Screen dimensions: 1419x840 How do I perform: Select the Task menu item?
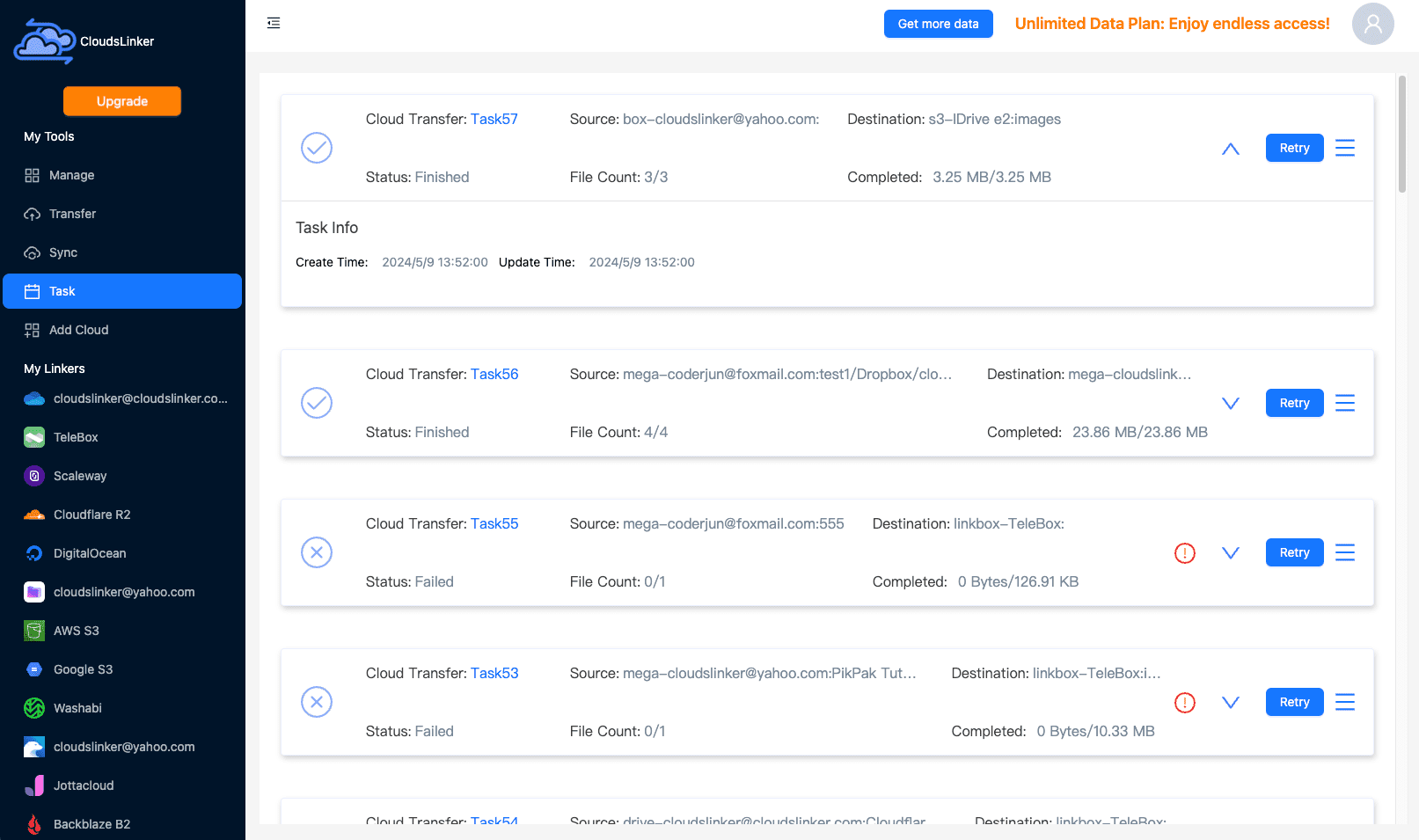(122, 291)
